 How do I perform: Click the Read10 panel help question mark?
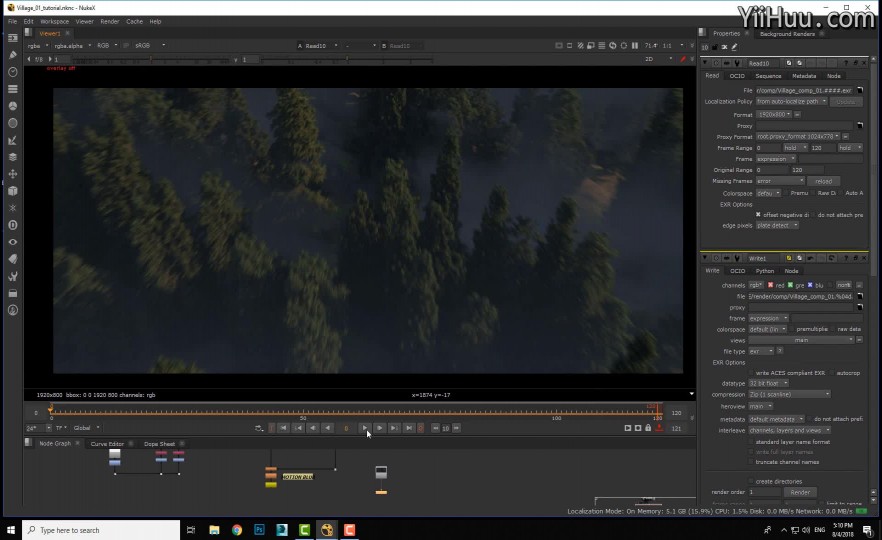[x=846, y=63]
